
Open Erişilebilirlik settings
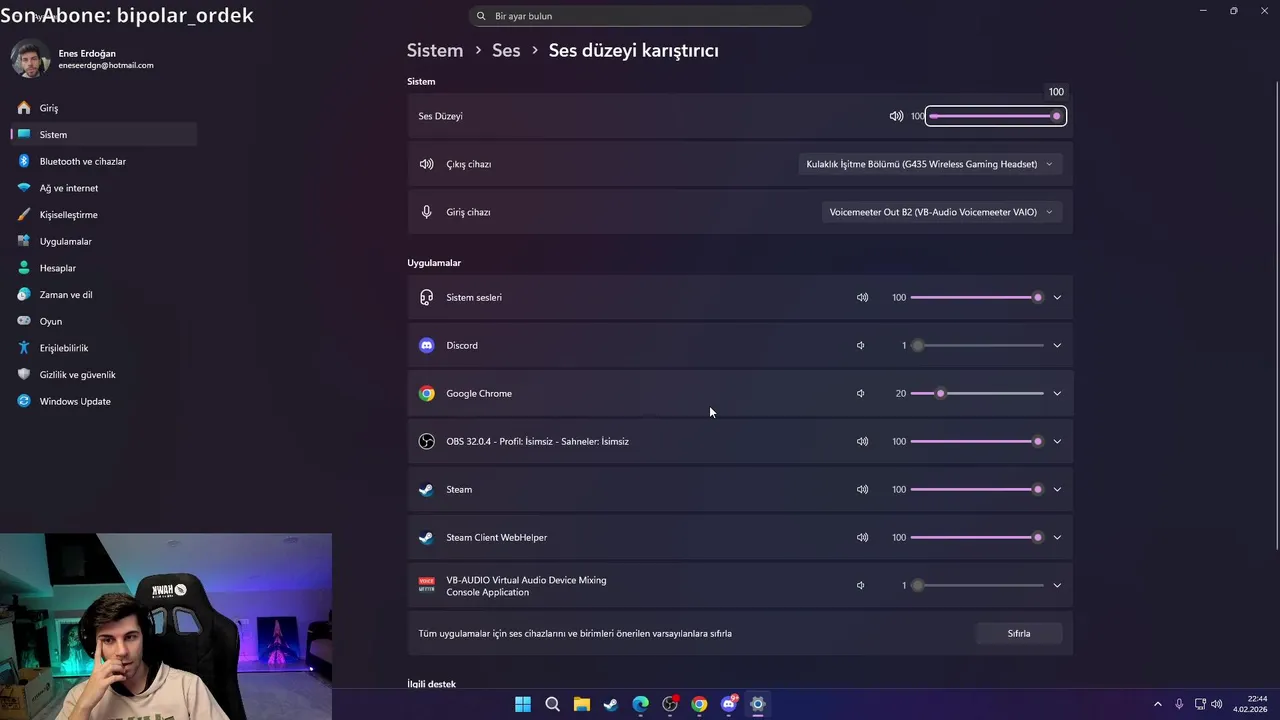coord(103,348)
